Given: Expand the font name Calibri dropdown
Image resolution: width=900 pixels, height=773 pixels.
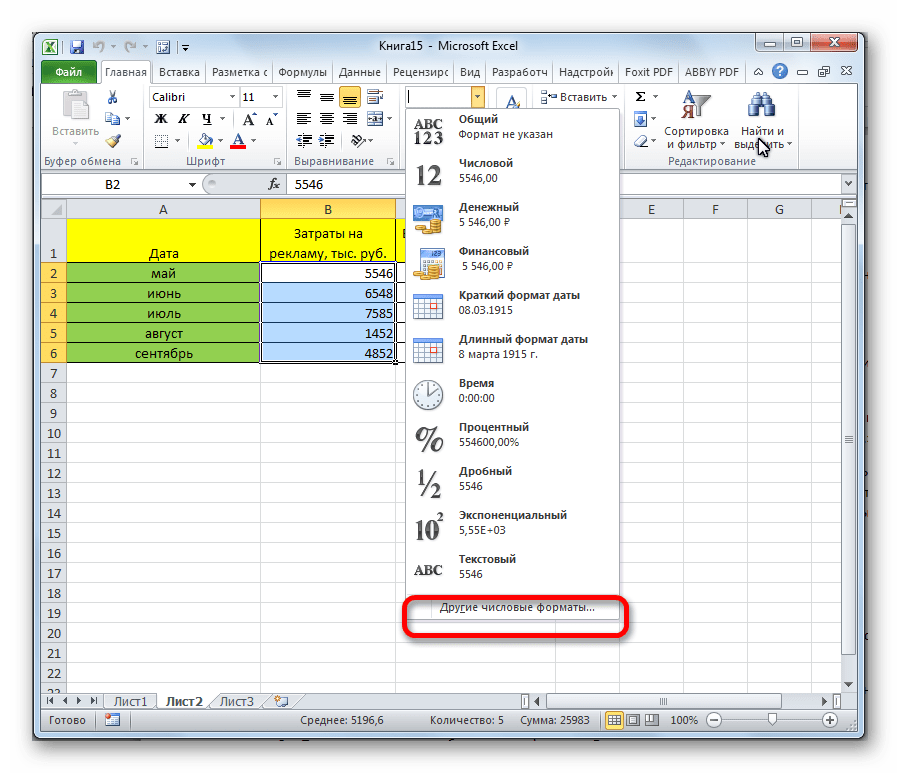Looking at the screenshot, I should click(231, 97).
